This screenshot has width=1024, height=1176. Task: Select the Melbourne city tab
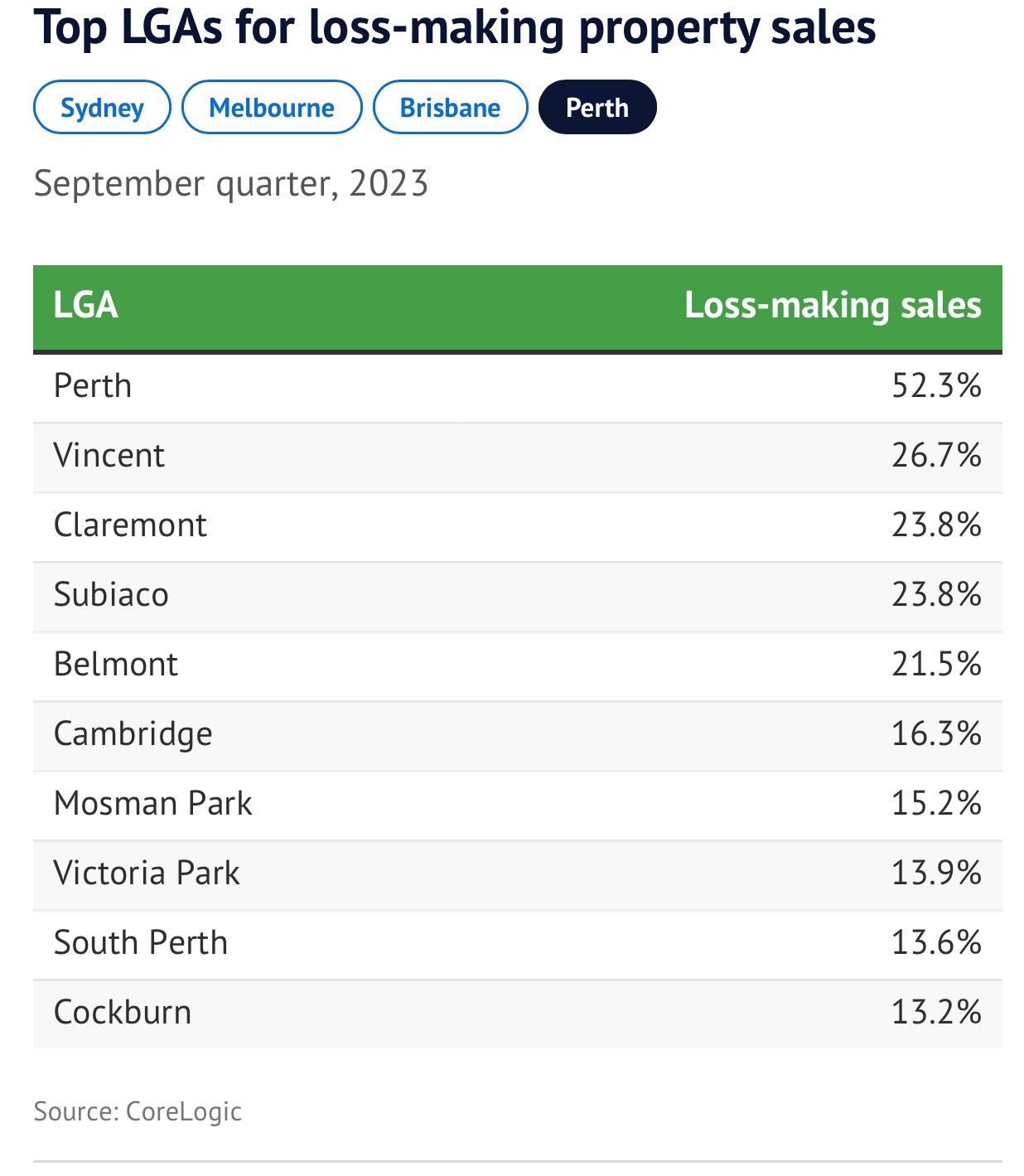pos(272,108)
